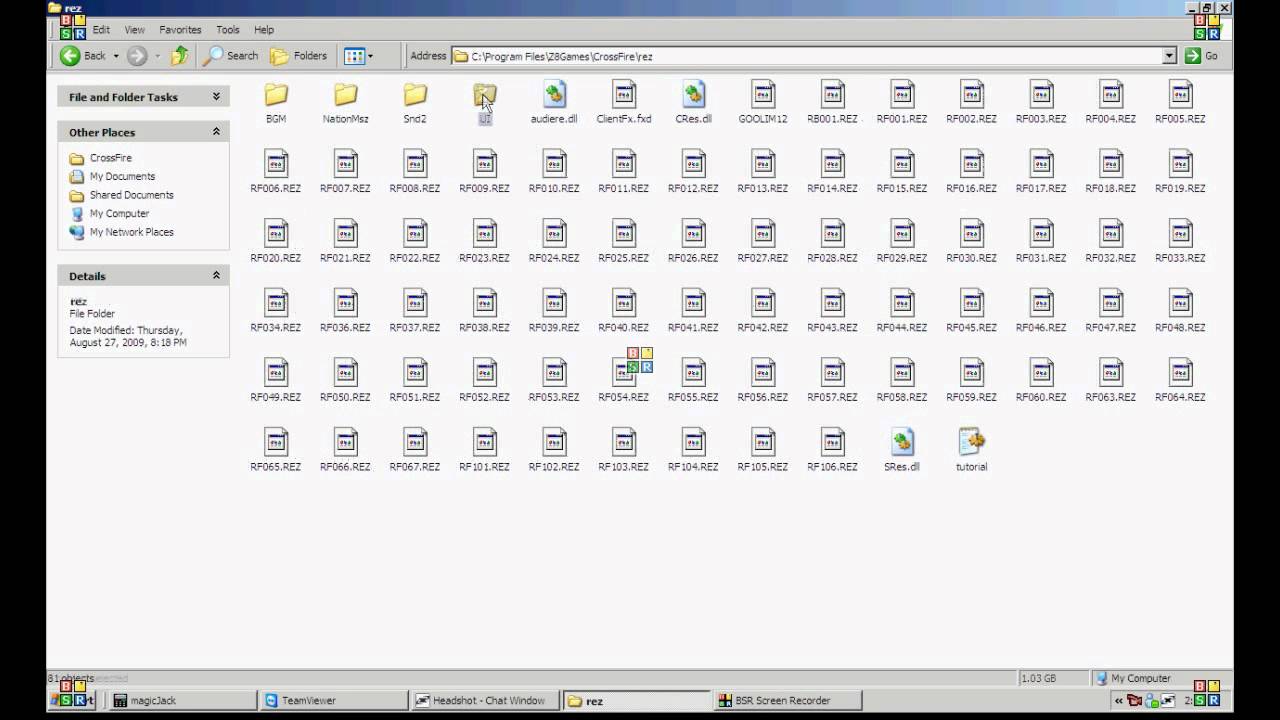This screenshot has width=1280, height=720.
Task: Select the RF101.REZ file
Action: (485, 452)
